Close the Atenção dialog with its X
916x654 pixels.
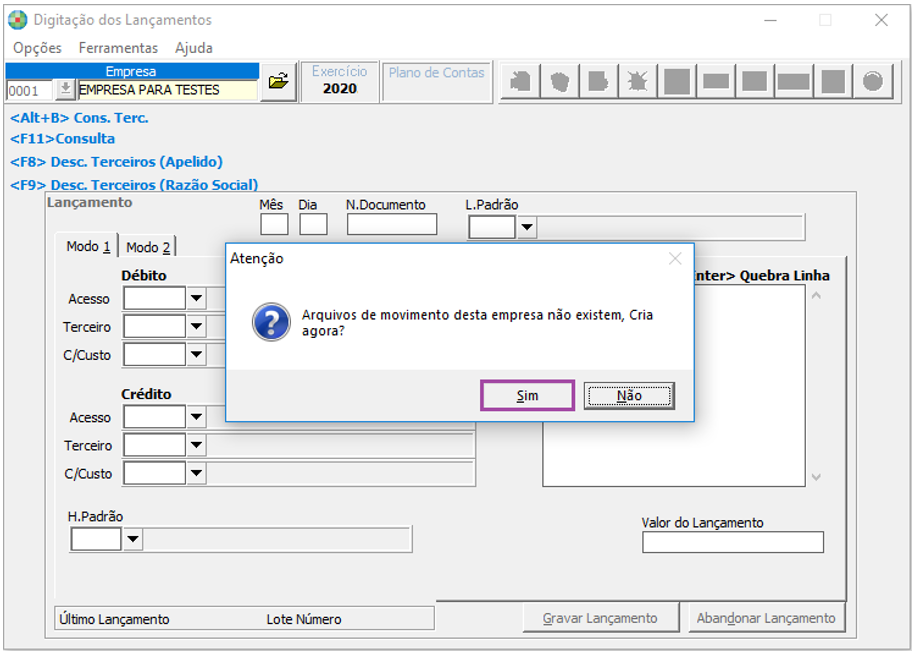coord(675,259)
